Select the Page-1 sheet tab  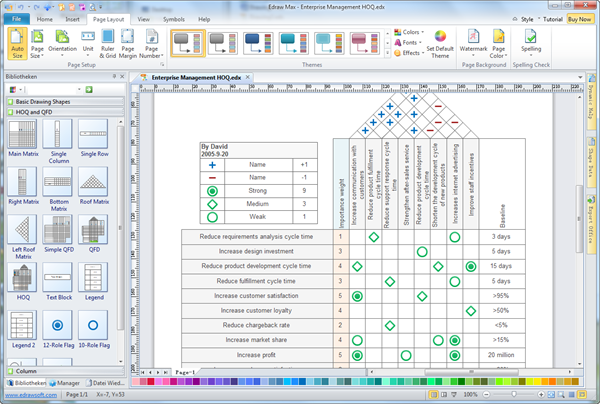point(185,372)
